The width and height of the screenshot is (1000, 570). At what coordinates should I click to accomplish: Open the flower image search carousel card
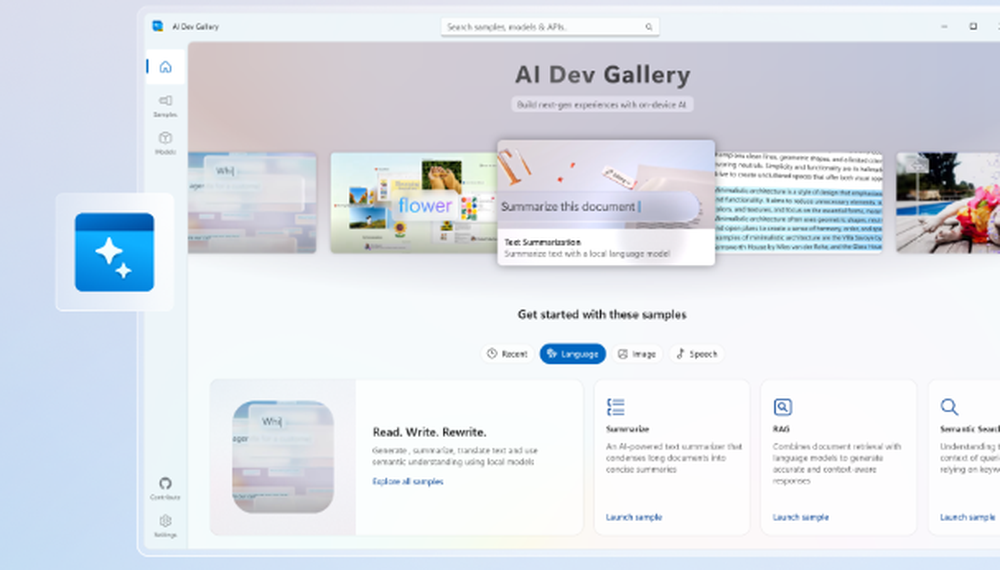click(413, 203)
